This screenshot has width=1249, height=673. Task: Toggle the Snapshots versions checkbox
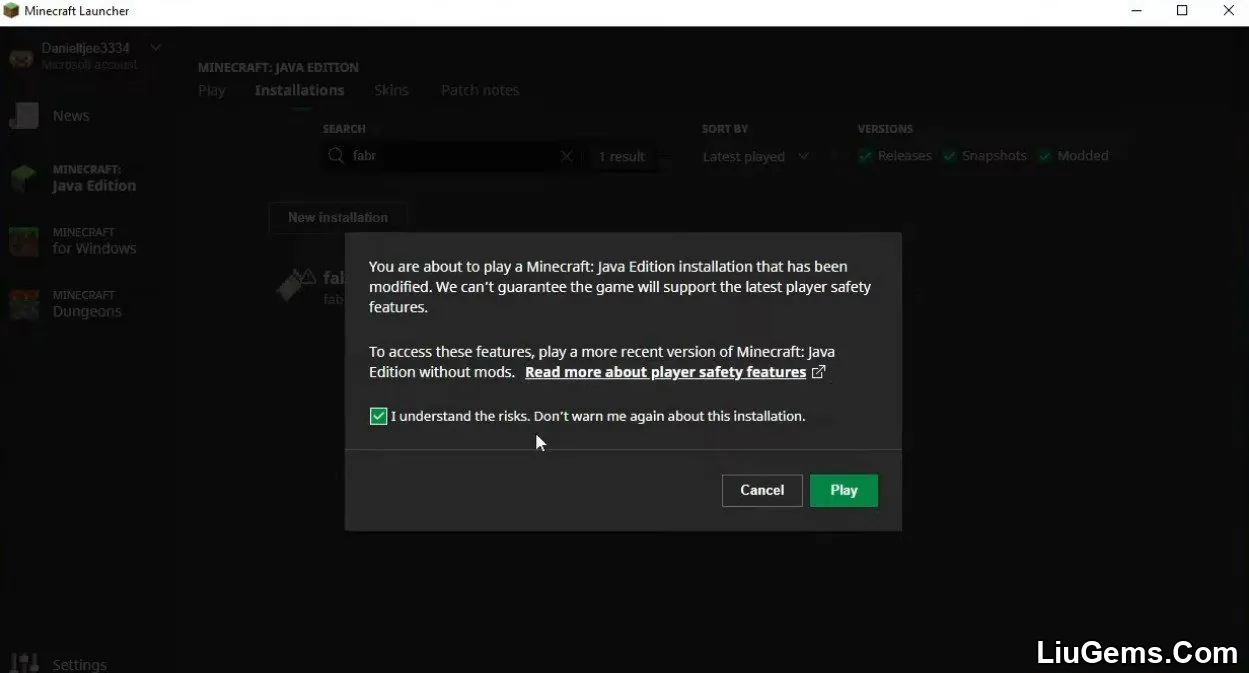949,156
